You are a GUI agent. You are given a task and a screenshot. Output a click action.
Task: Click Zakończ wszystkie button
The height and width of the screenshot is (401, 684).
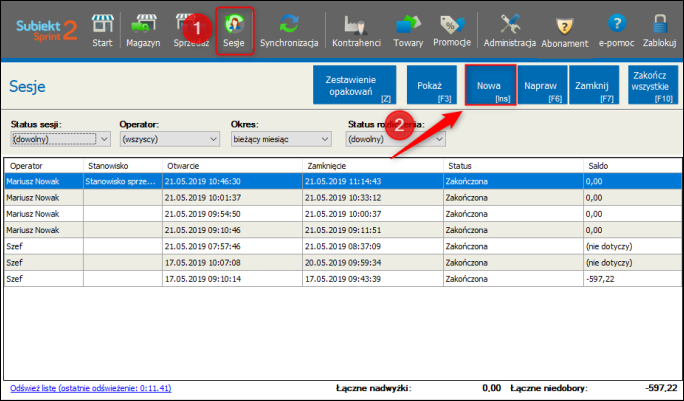(x=646, y=86)
